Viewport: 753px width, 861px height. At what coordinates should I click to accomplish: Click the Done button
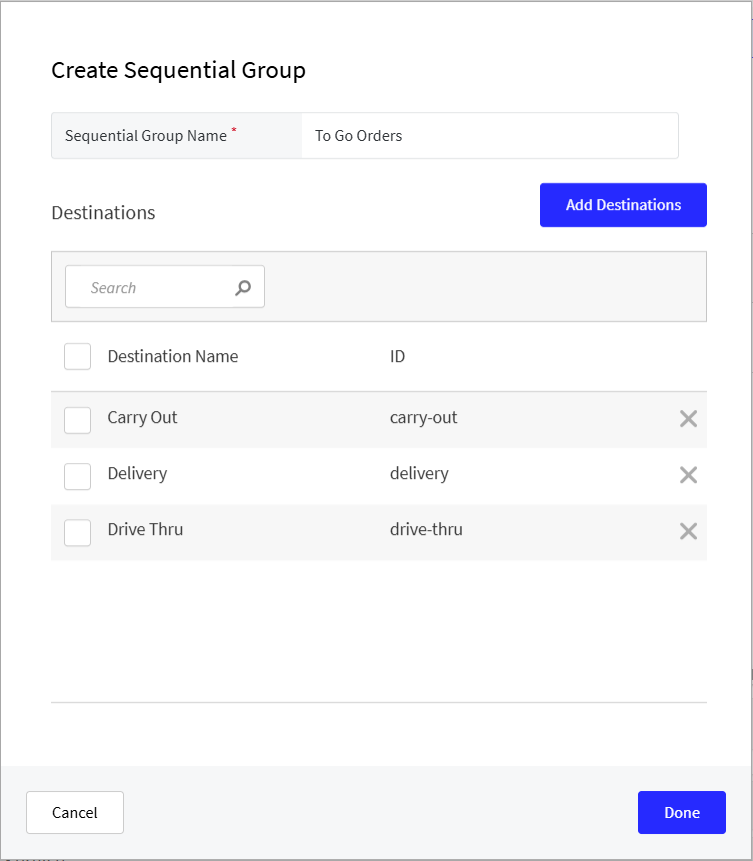click(681, 812)
